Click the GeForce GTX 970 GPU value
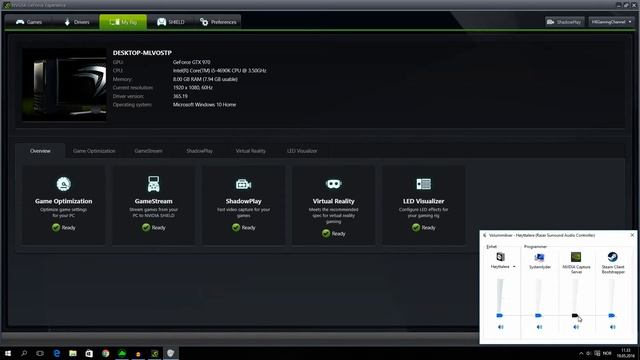Viewport: 640px width, 360px height. click(191, 62)
